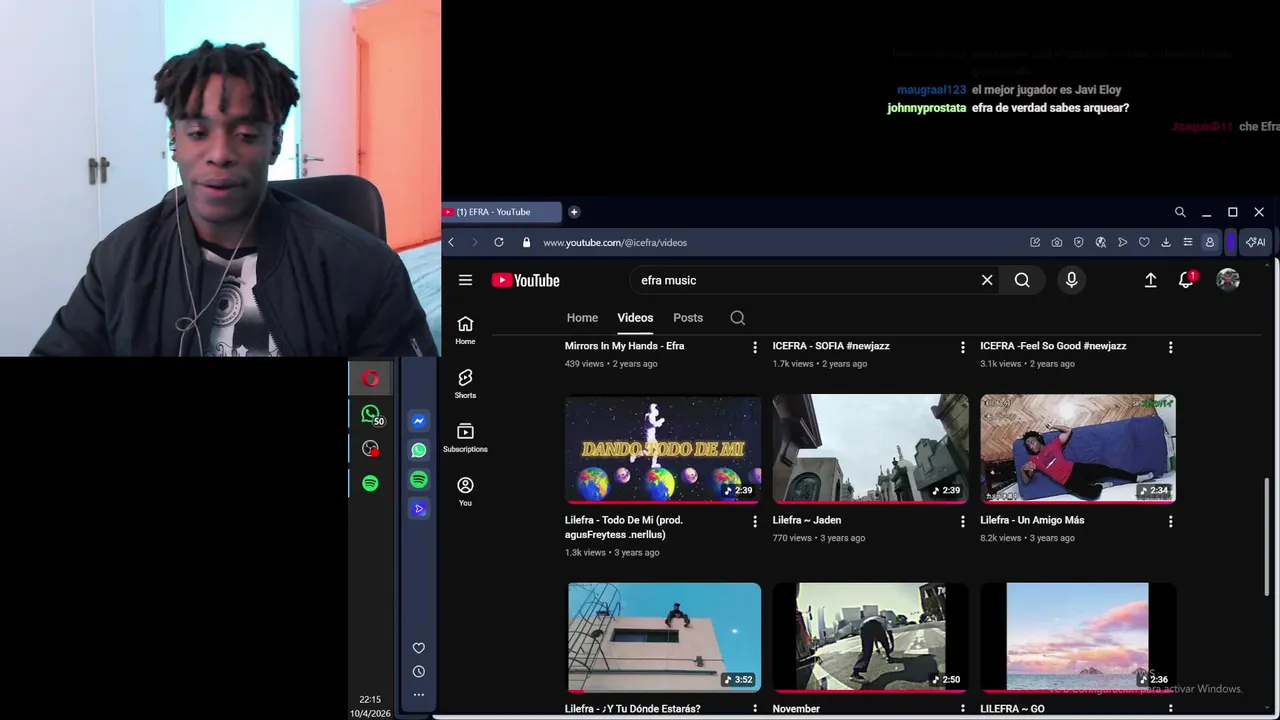The height and width of the screenshot is (720, 1280).
Task: Open the browser AI assistant button
Action: [1255, 242]
